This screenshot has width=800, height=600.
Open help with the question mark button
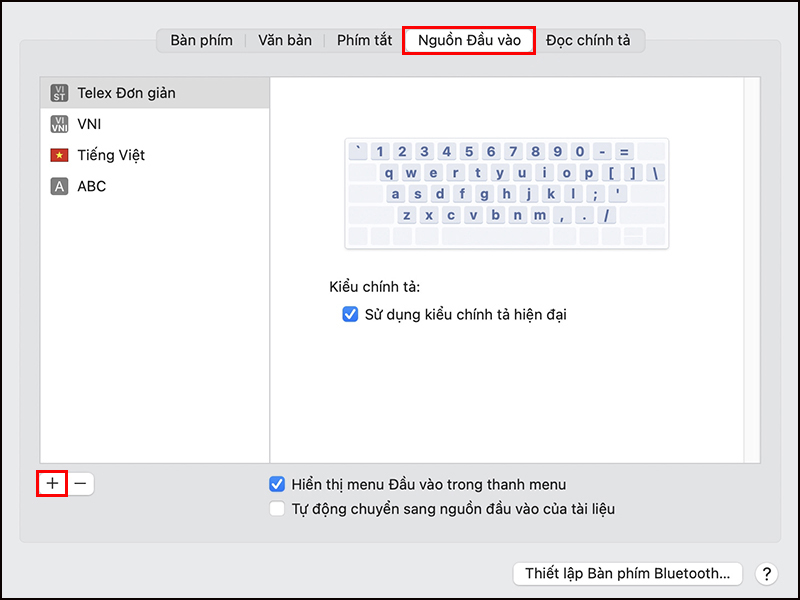tap(766, 573)
